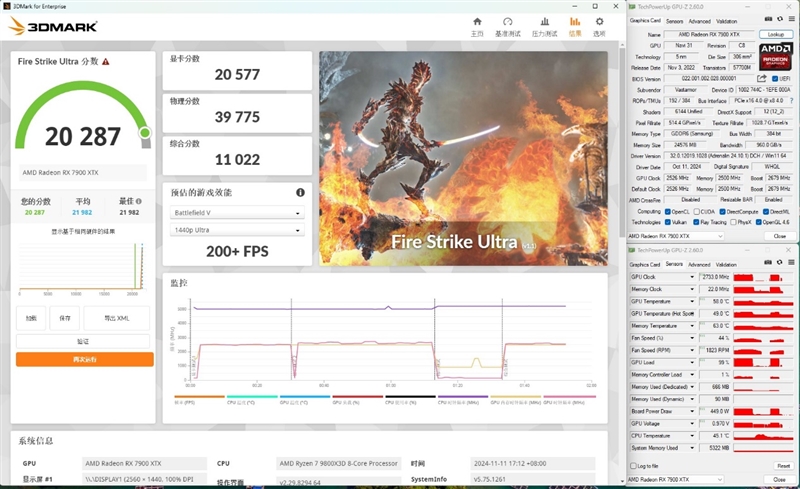The width and height of the screenshot is (800, 489).
Task: Open the options gear icon in 3DMark
Action: [599, 22]
